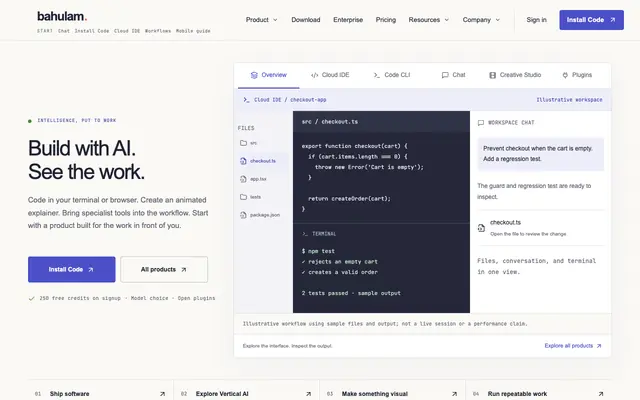Expand the Resources menu chevron
This screenshot has height=400, width=640.
coord(447,20)
